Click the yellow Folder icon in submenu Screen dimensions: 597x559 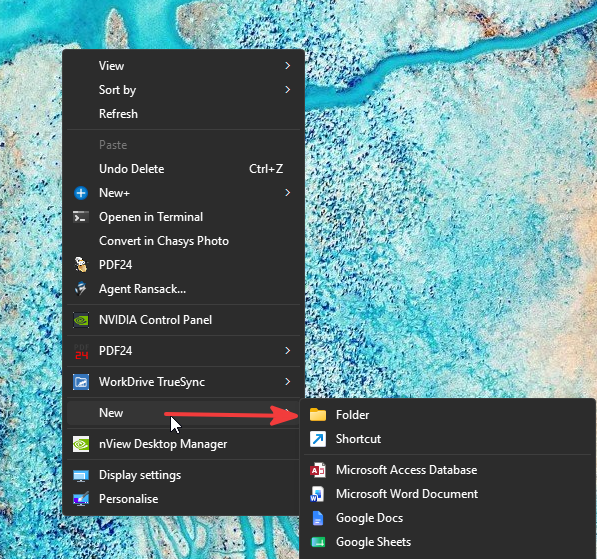318,415
